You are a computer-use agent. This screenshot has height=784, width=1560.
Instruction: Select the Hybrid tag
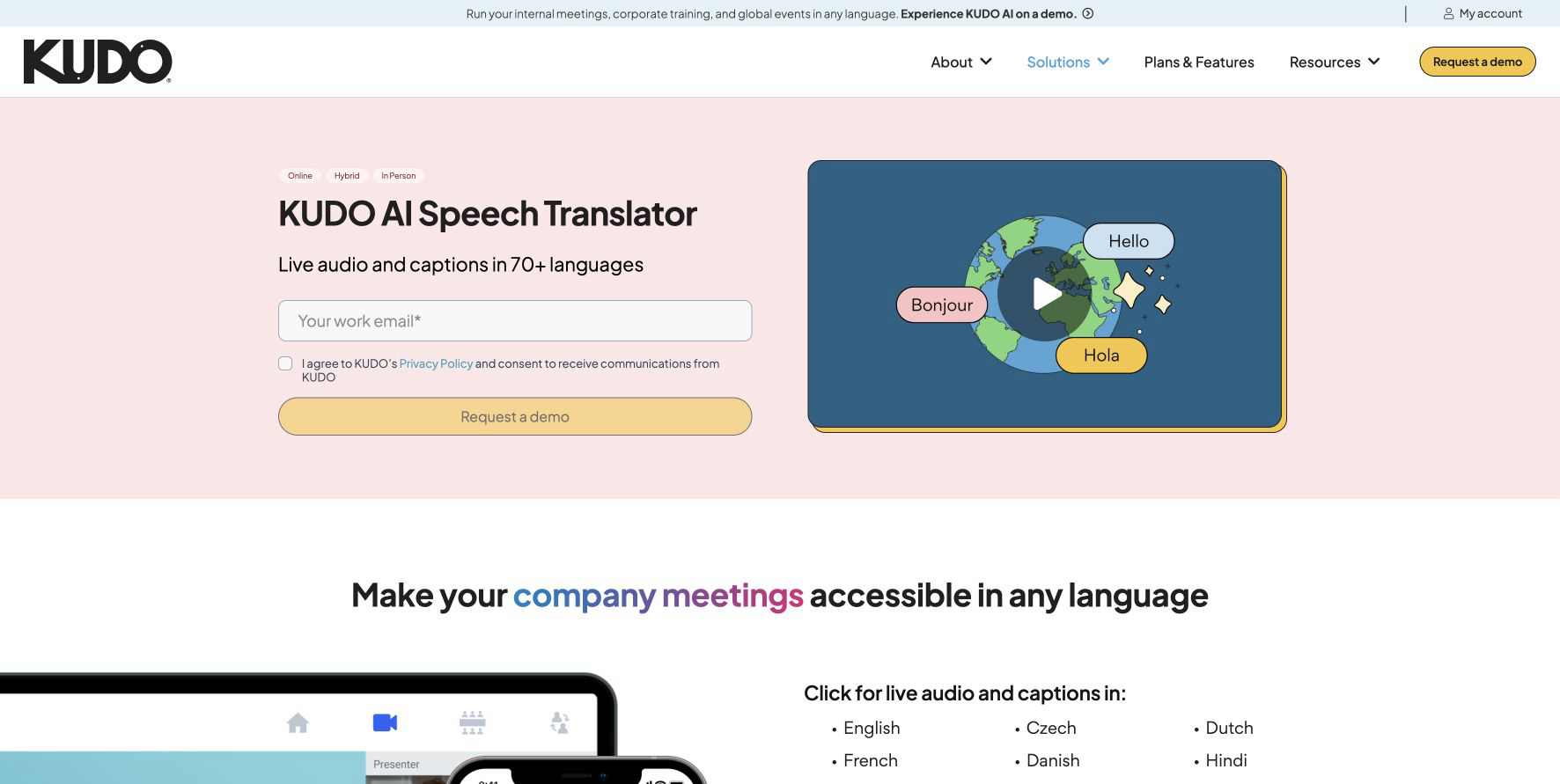click(x=347, y=176)
